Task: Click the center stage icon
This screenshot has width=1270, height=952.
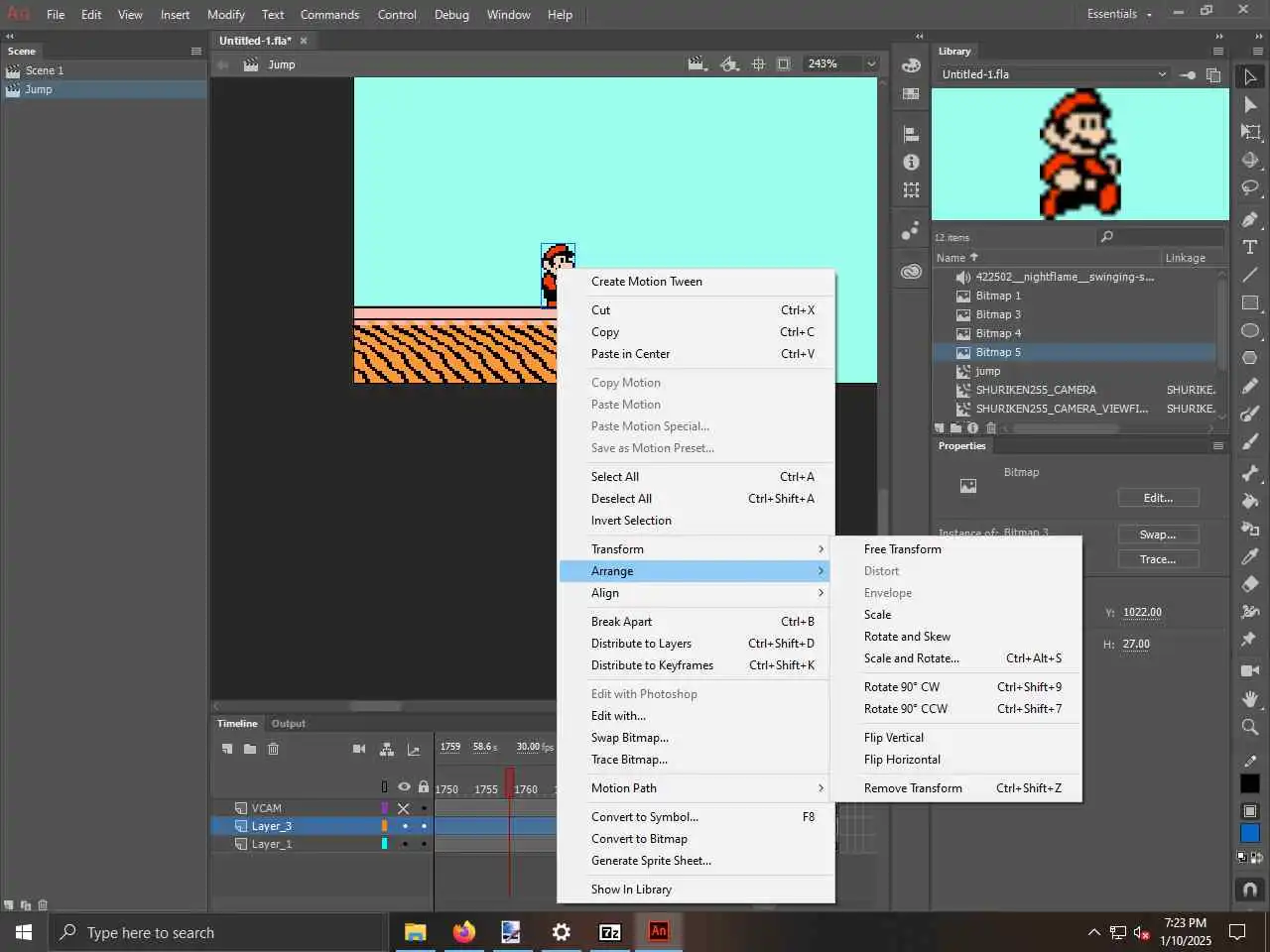Action: pyautogui.click(x=758, y=63)
